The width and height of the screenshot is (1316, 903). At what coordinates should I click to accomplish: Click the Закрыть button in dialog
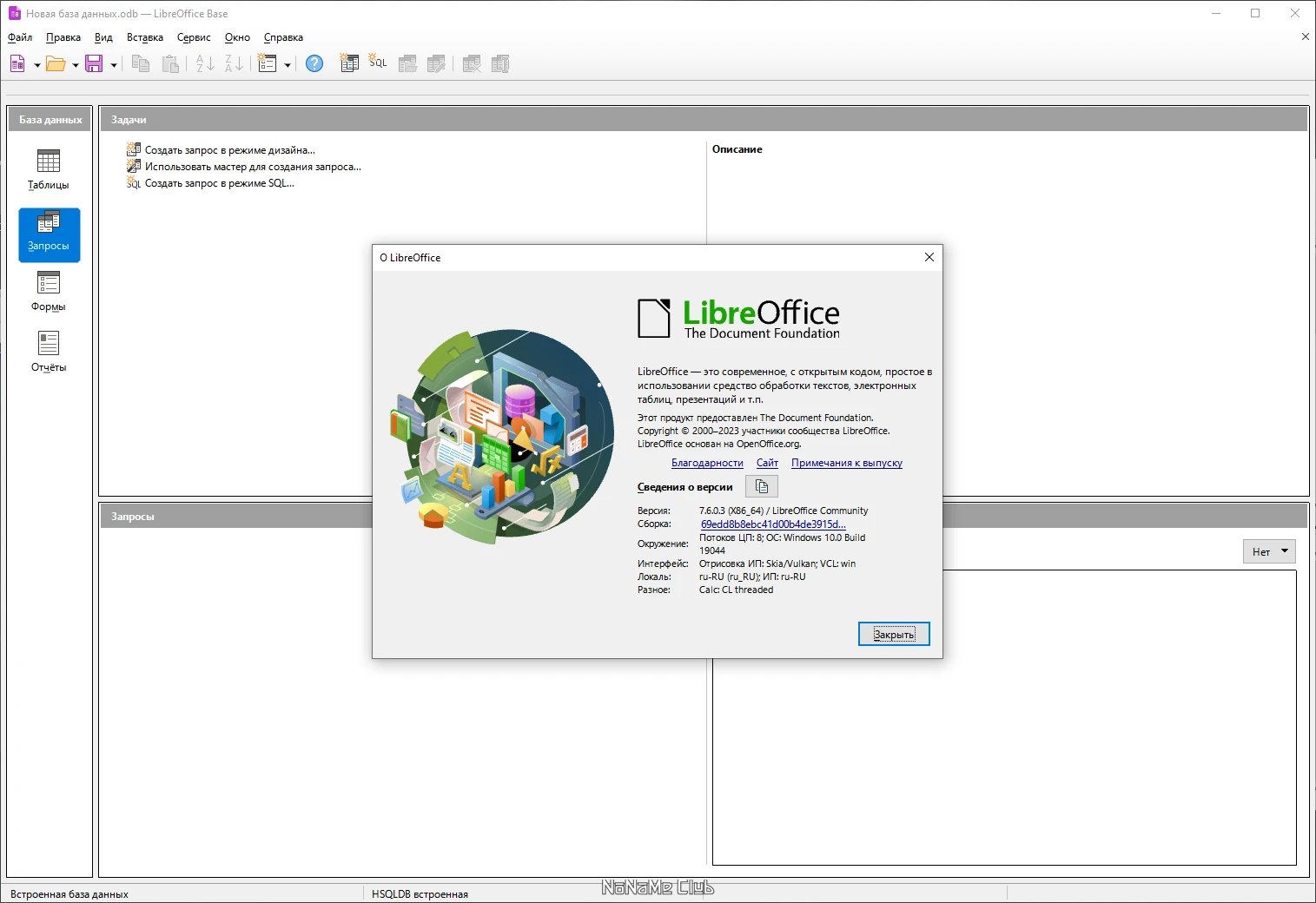click(x=894, y=634)
